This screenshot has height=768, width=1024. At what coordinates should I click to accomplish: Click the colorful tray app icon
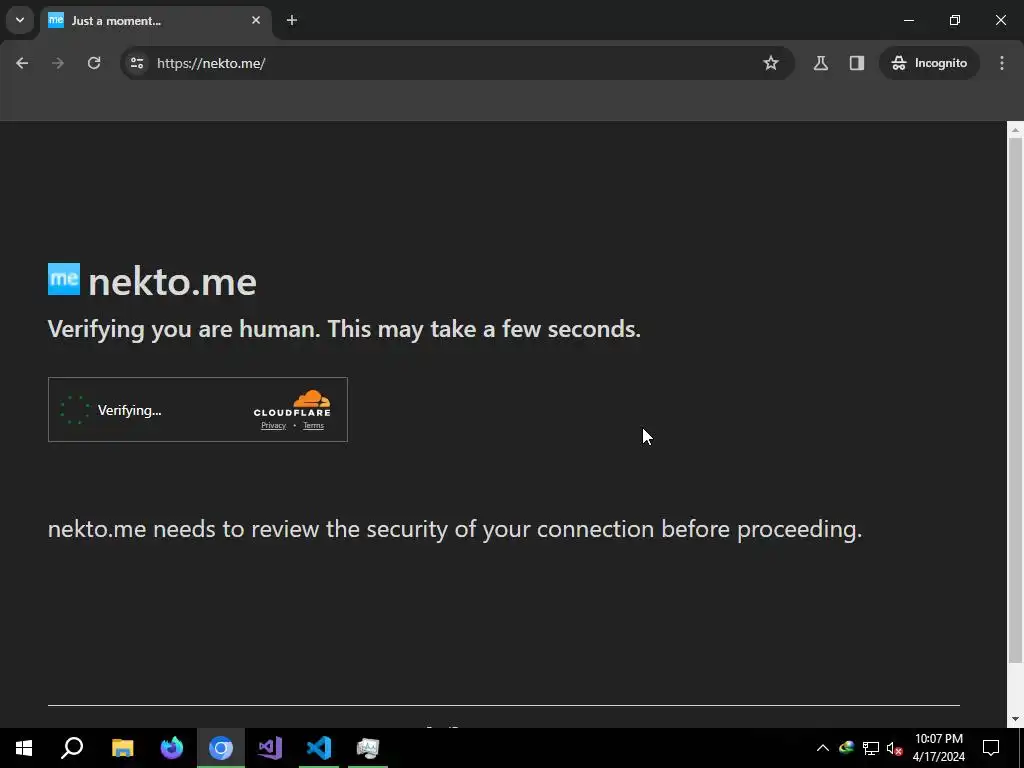[x=846, y=748]
